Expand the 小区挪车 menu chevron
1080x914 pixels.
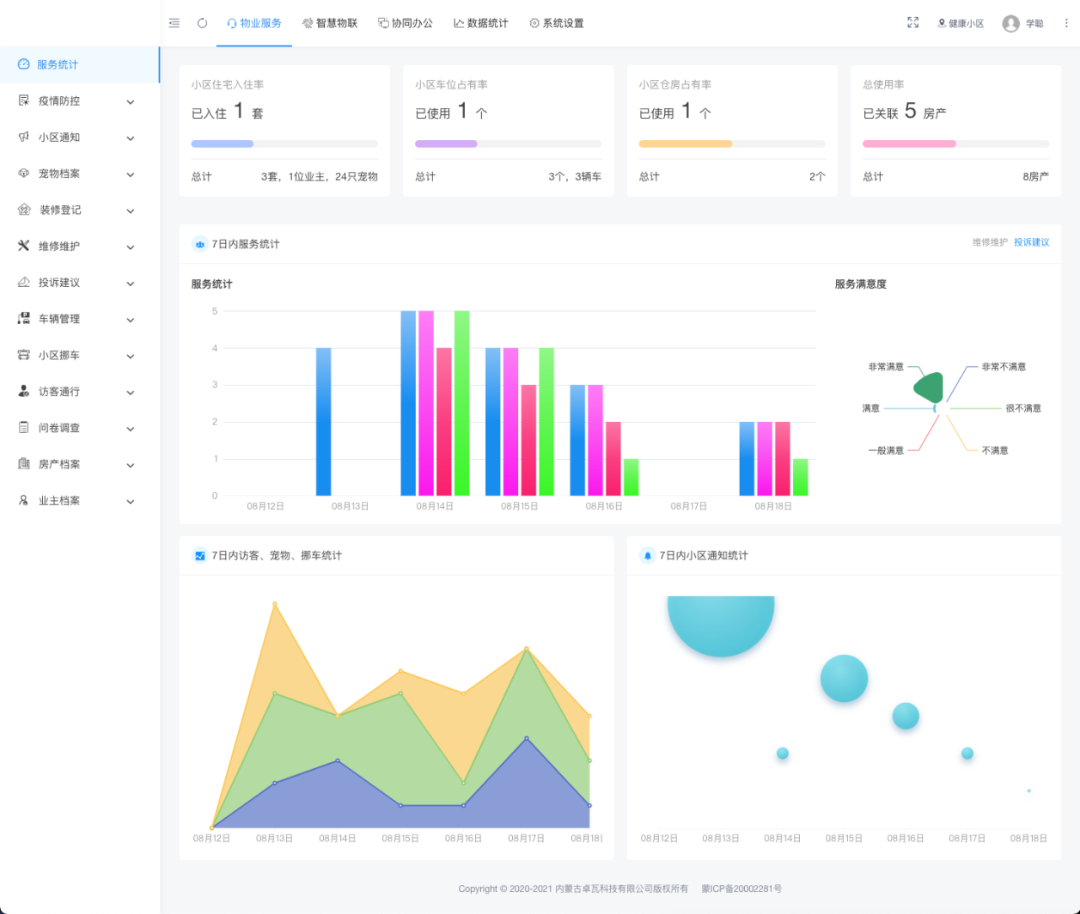130,356
